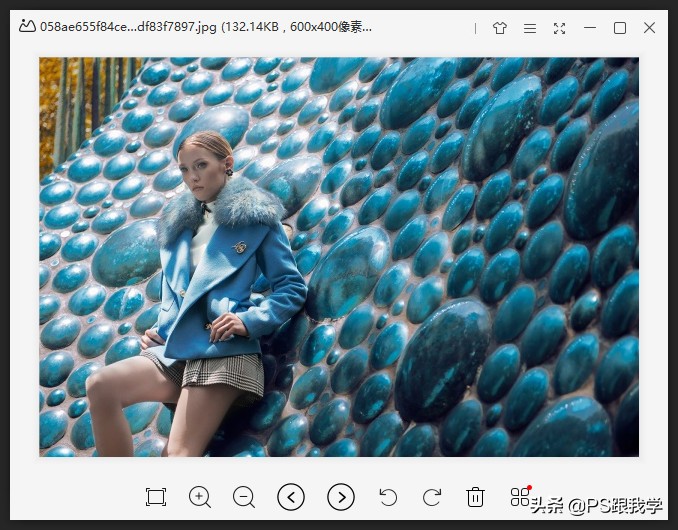Rotate the image clockwise
678x530 pixels.
tap(432, 497)
